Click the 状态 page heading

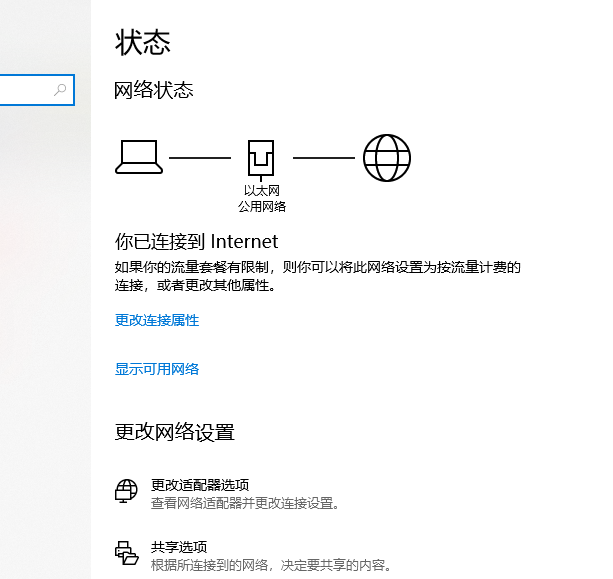pyautogui.click(x=143, y=42)
